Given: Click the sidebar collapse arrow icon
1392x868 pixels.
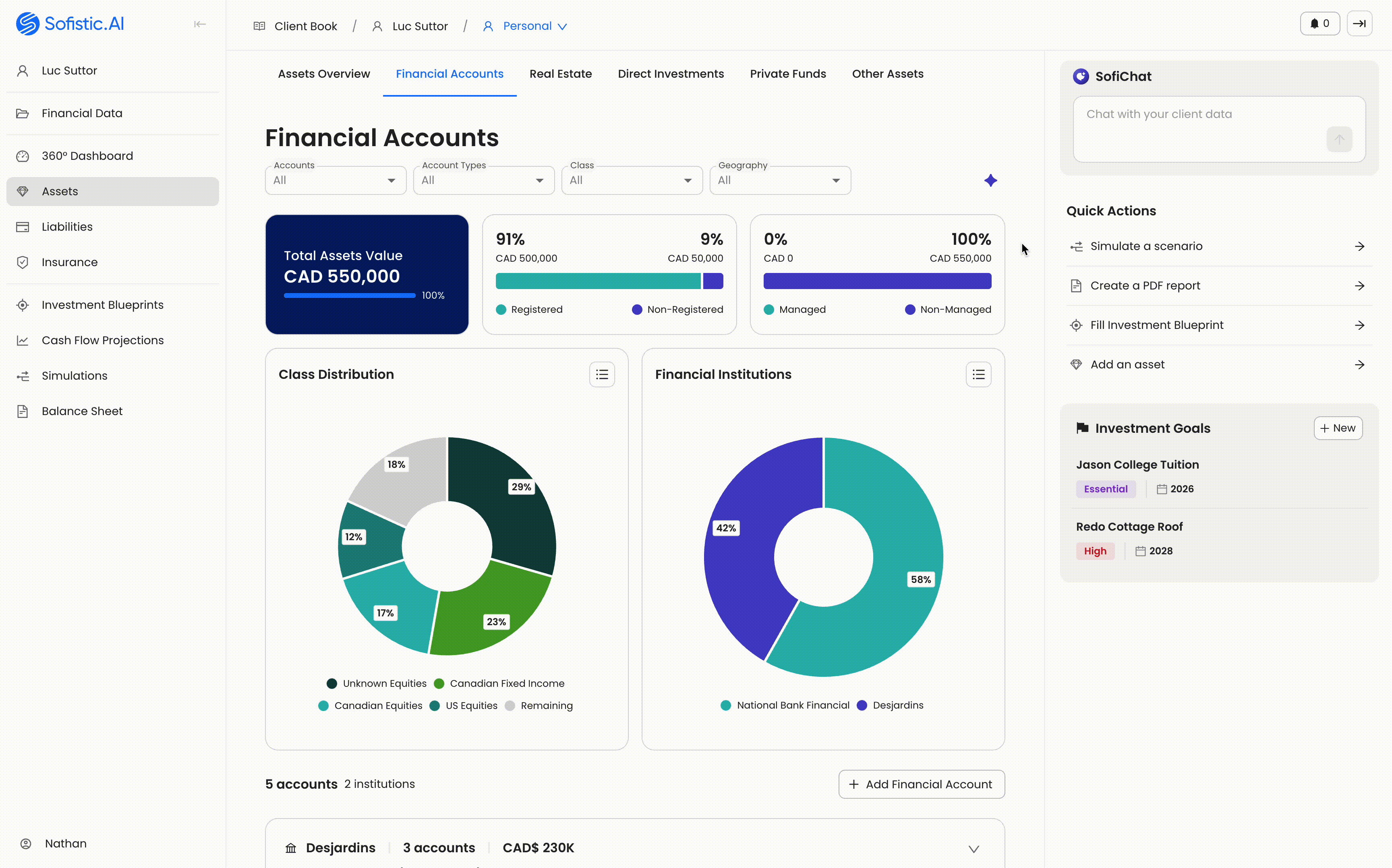Looking at the screenshot, I should [x=199, y=24].
